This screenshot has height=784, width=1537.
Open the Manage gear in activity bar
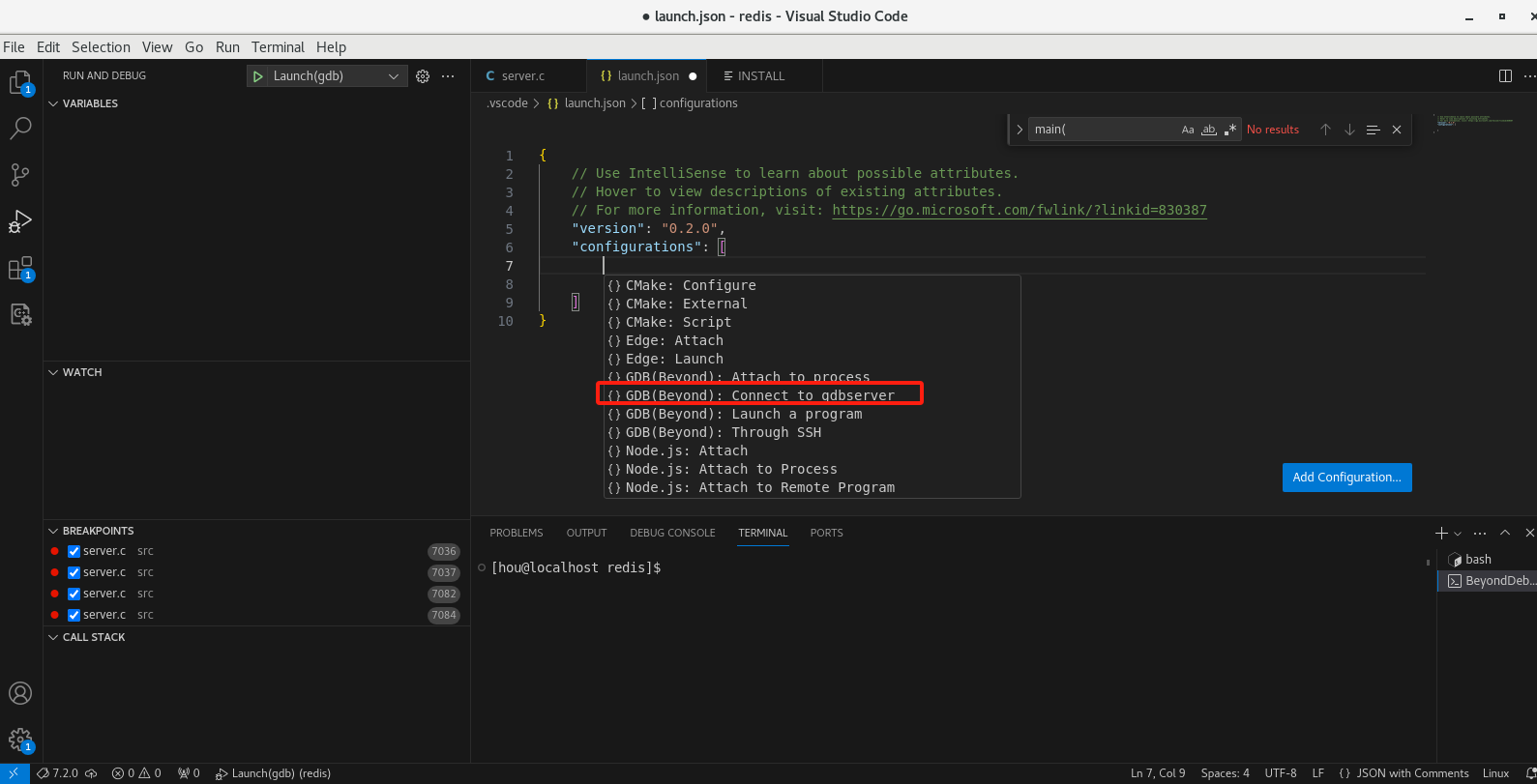20,740
